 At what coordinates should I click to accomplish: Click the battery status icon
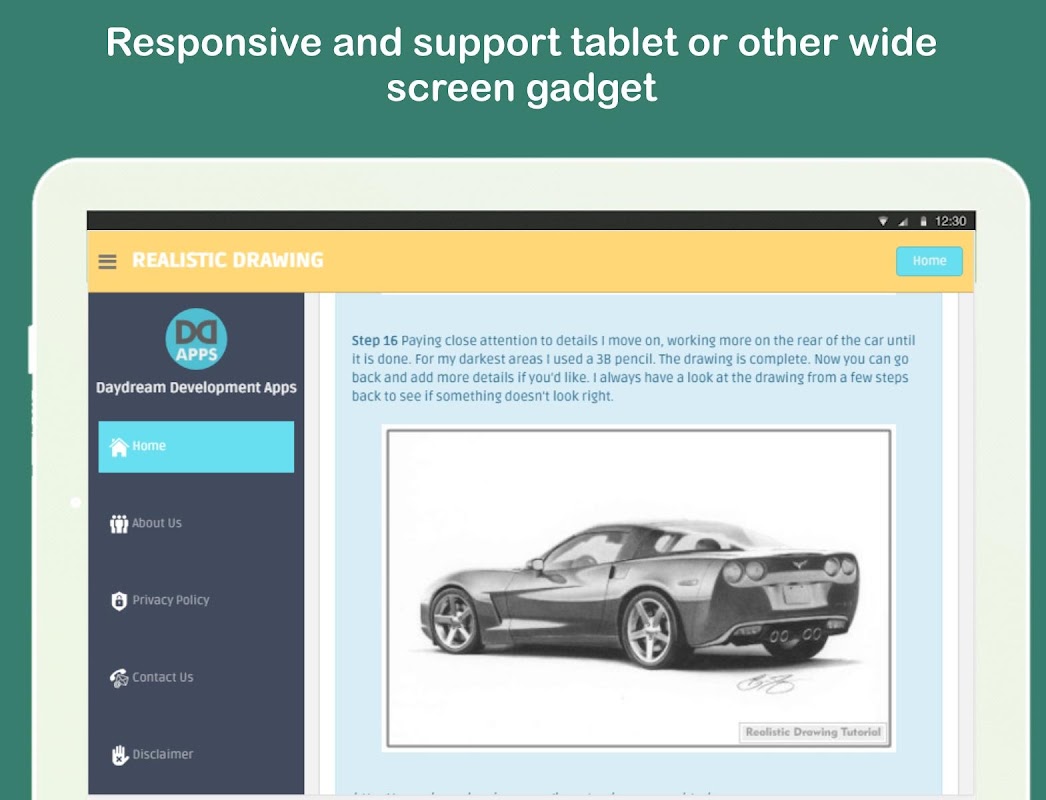pyautogui.click(x=923, y=221)
